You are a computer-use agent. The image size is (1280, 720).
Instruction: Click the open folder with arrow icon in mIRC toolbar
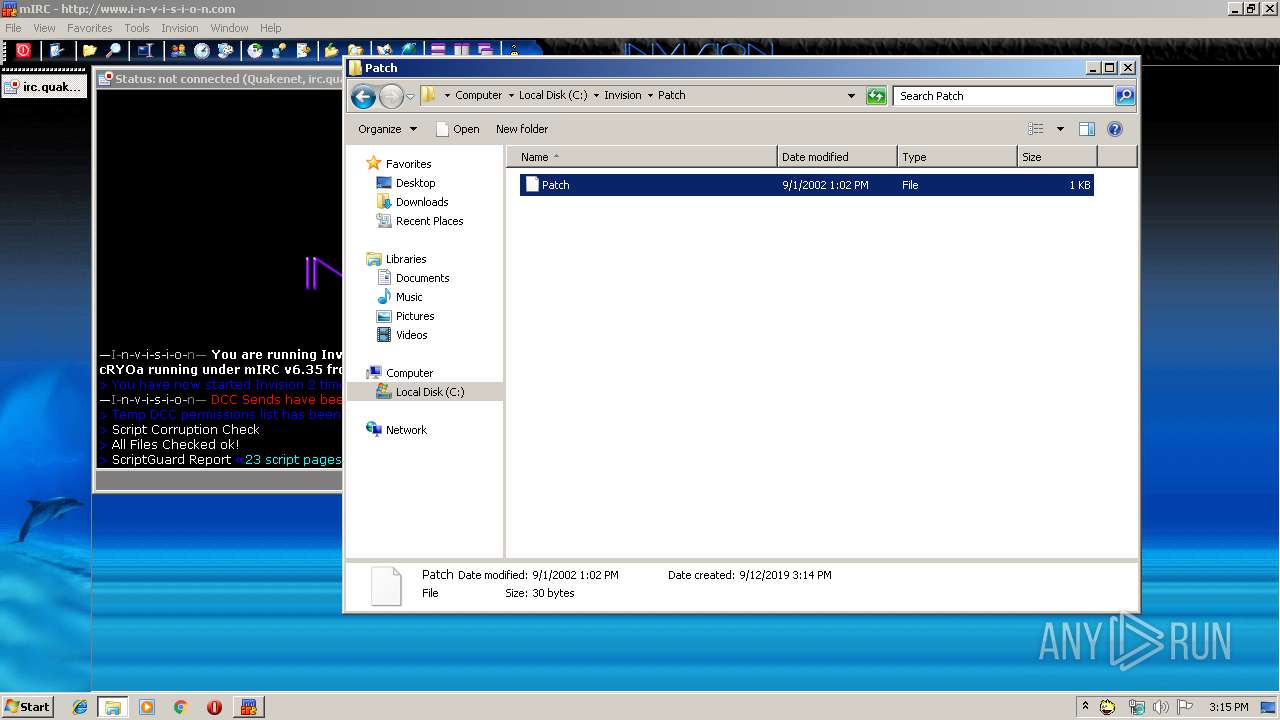332,50
